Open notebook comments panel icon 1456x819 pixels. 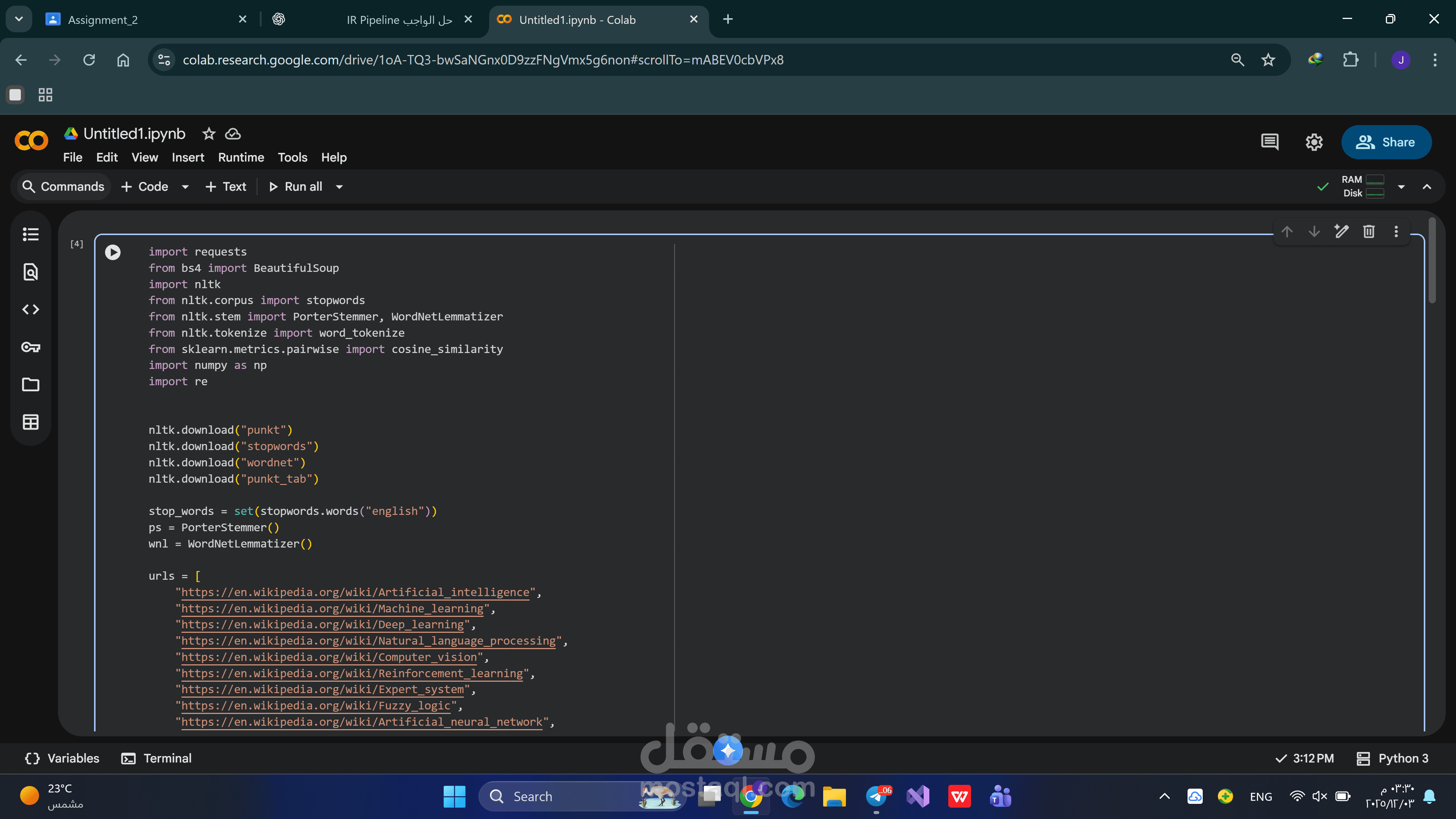[x=1269, y=142]
